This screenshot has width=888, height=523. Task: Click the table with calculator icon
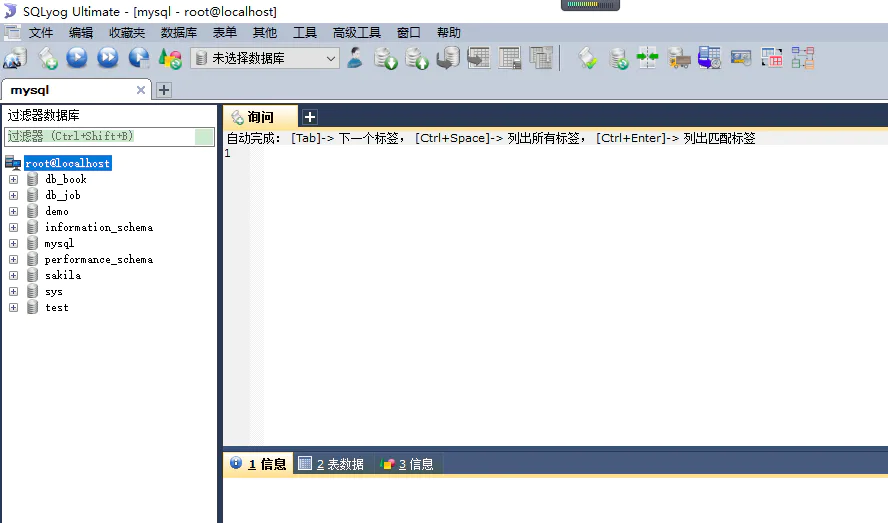pos(510,58)
